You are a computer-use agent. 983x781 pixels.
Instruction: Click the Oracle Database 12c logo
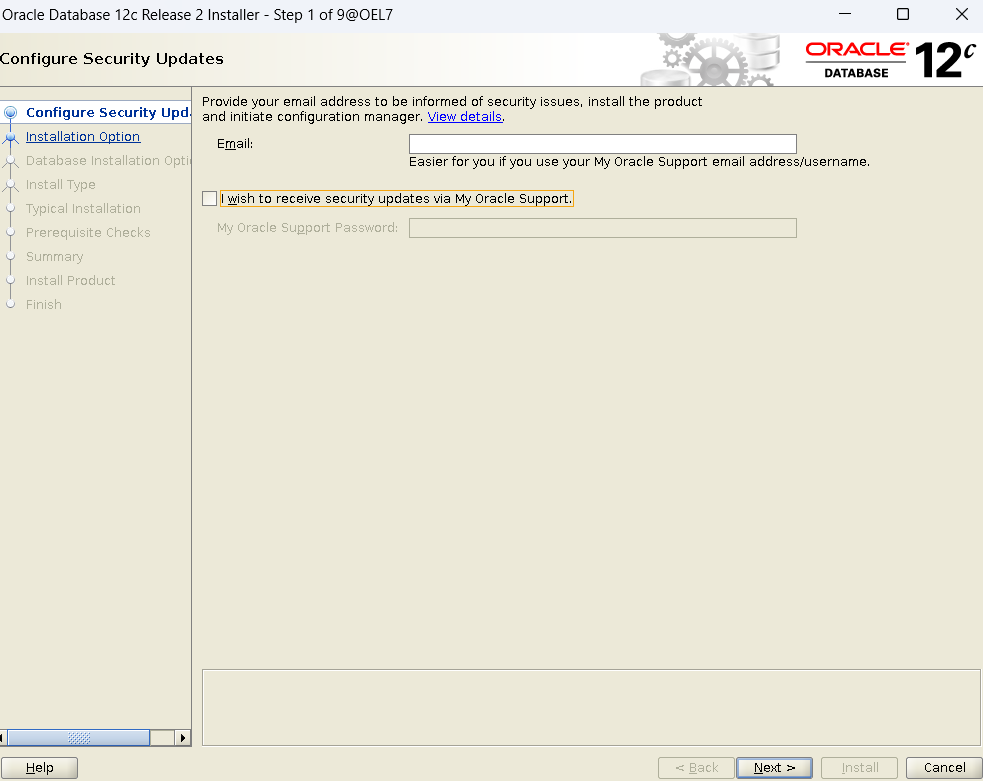pyautogui.click(x=890, y=60)
